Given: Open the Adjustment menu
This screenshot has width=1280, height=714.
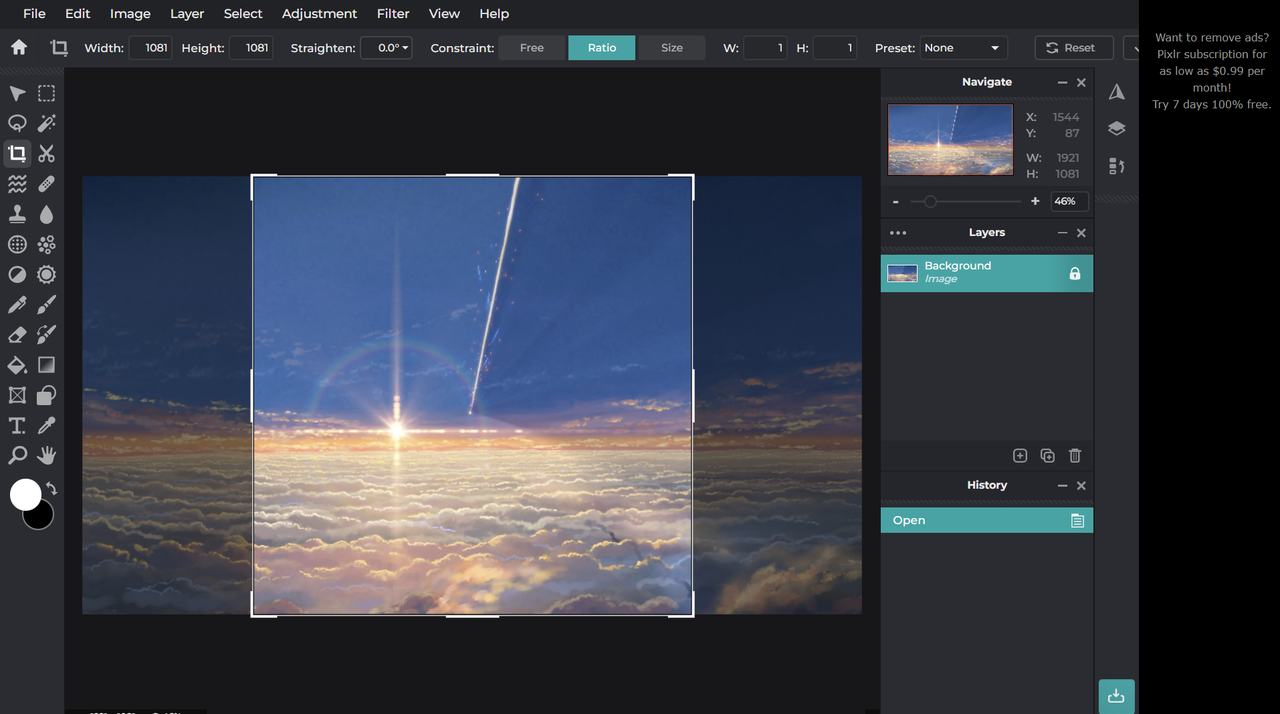Looking at the screenshot, I should (x=319, y=14).
